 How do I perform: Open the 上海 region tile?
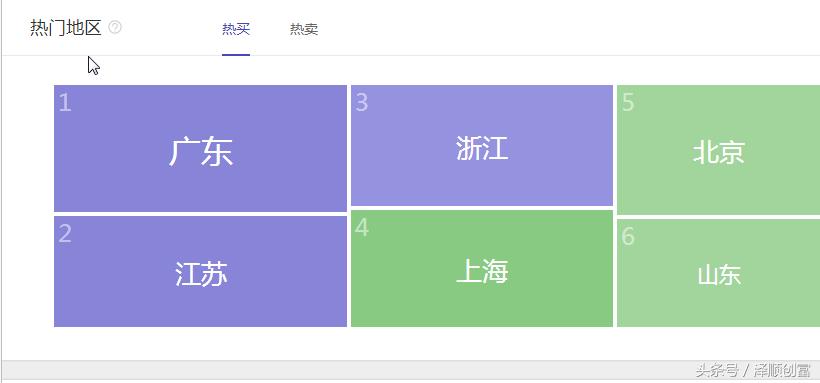pyautogui.click(x=482, y=268)
